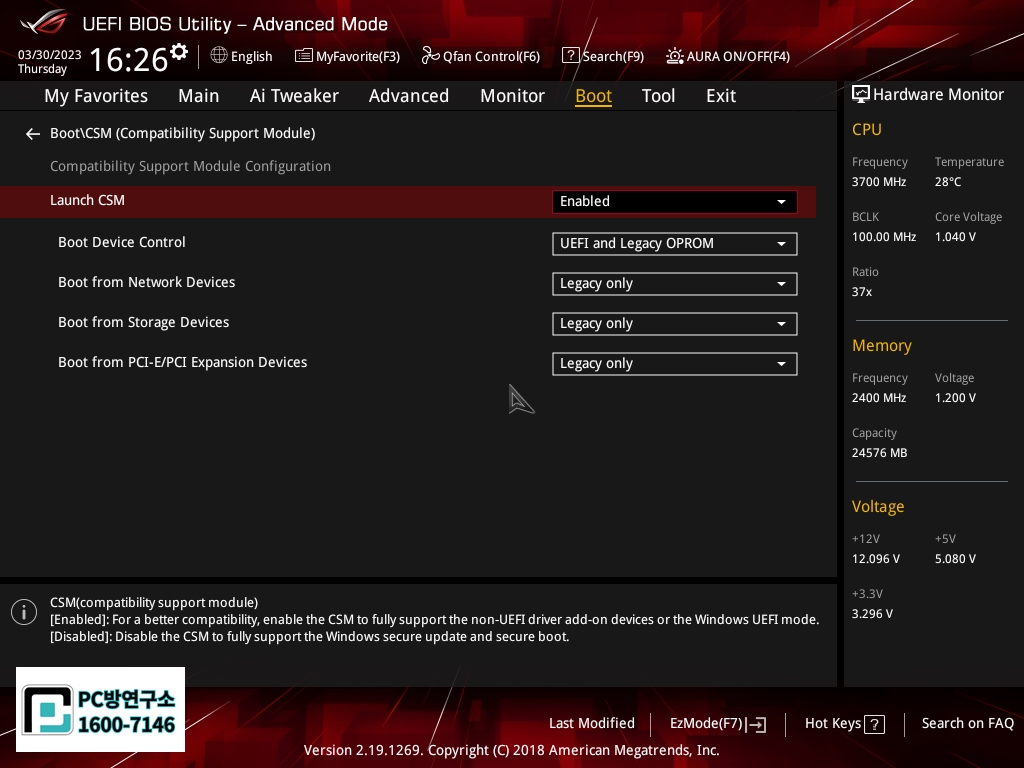1024x768 pixels.
Task: Open the Boot from Network Devices dropdown
Action: tap(675, 284)
